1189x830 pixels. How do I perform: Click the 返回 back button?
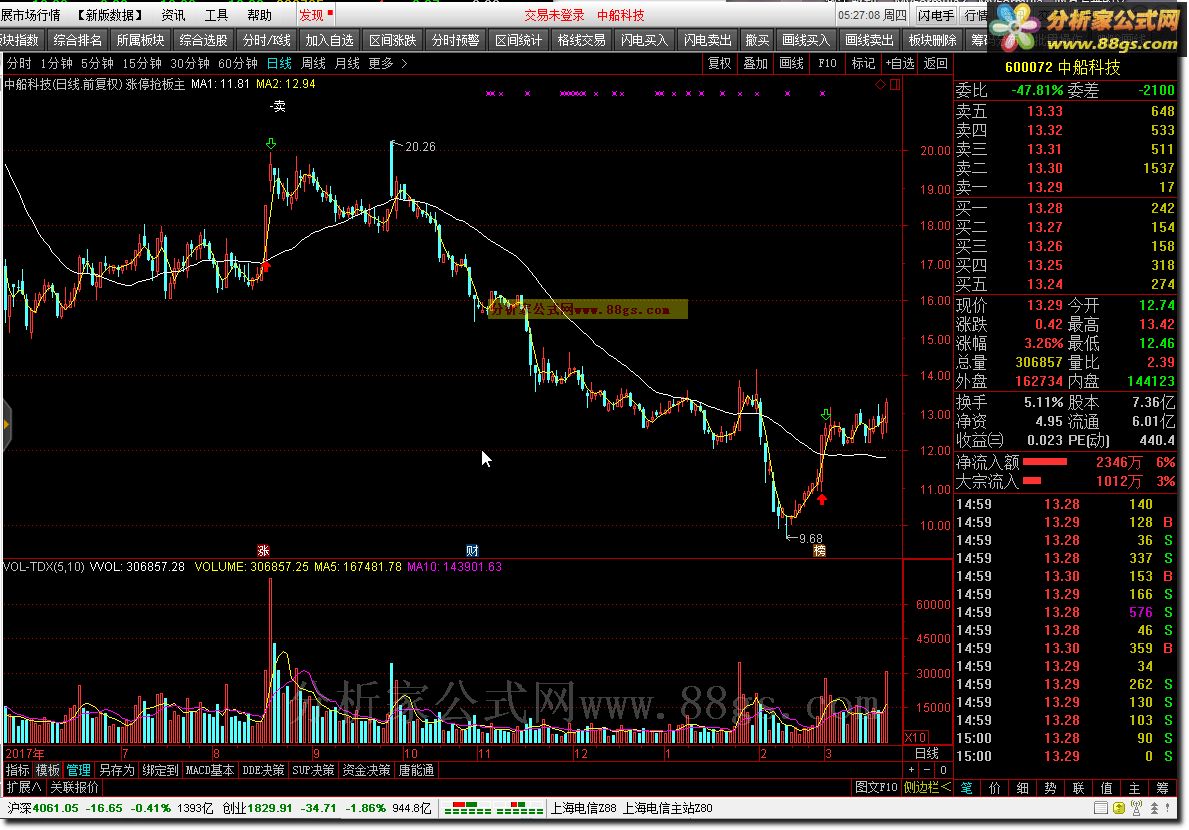(936, 64)
